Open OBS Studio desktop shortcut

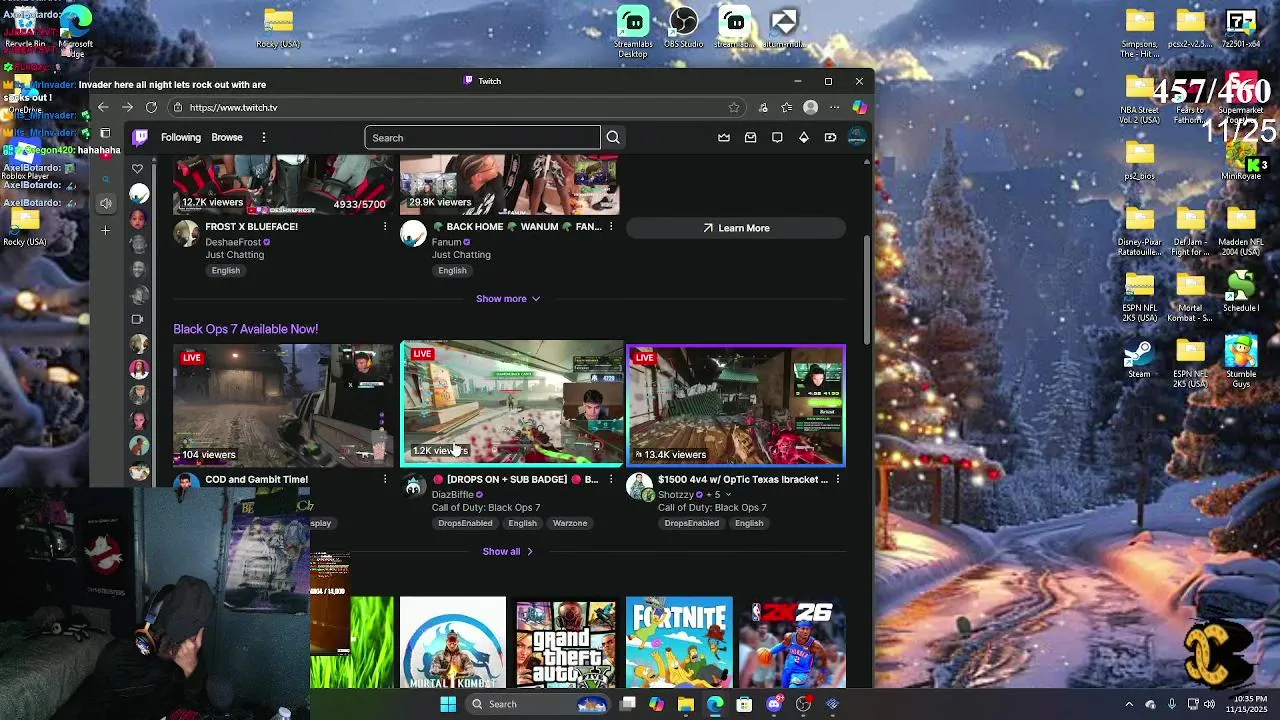coord(684,28)
